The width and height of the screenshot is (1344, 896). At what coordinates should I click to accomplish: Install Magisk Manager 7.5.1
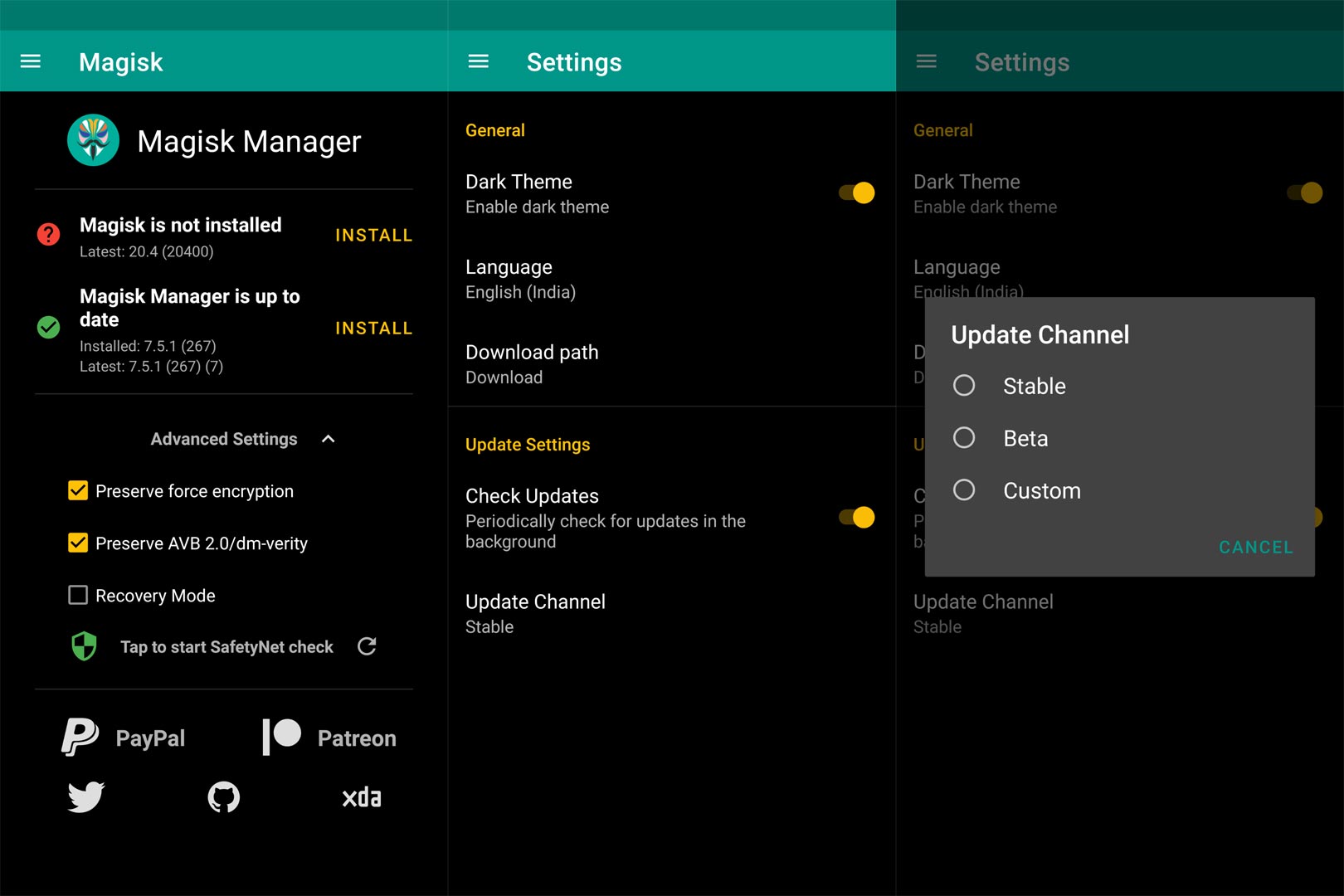pos(373,329)
